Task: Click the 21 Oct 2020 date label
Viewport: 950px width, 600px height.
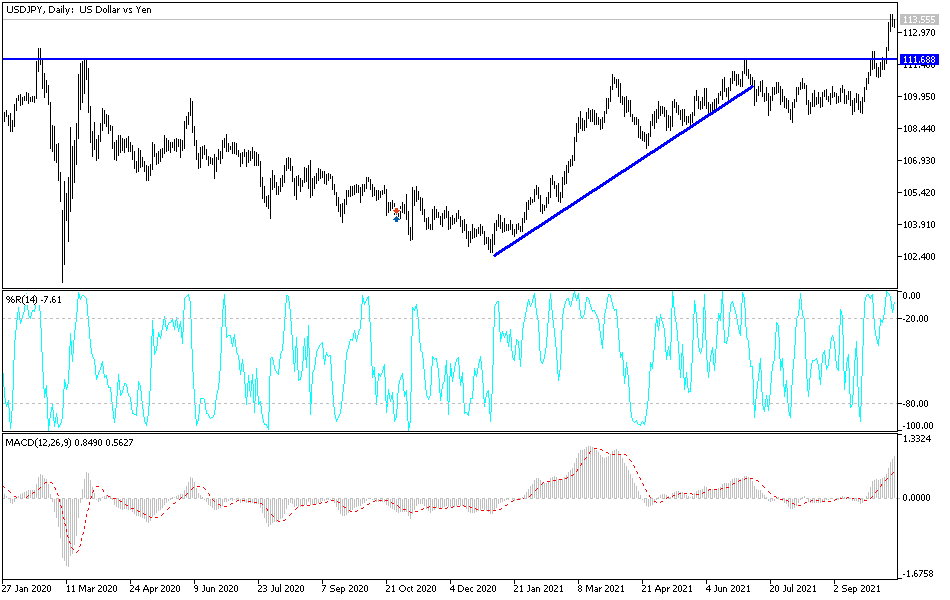Action: click(411, 588)
